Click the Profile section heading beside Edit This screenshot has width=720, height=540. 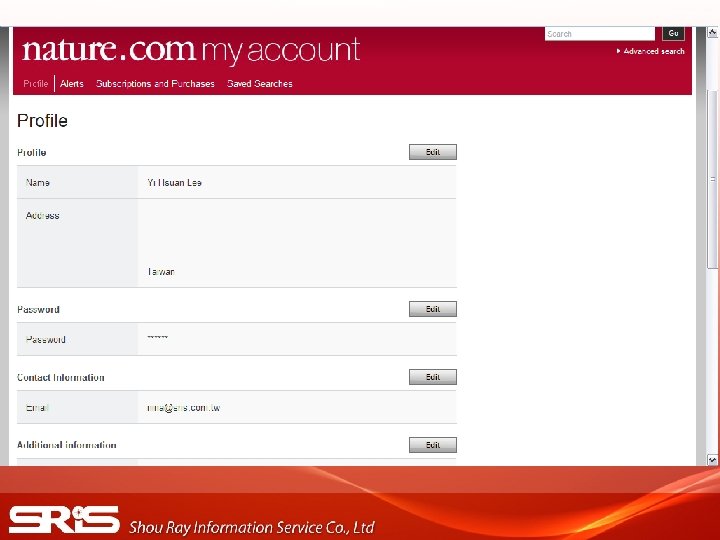32,152
